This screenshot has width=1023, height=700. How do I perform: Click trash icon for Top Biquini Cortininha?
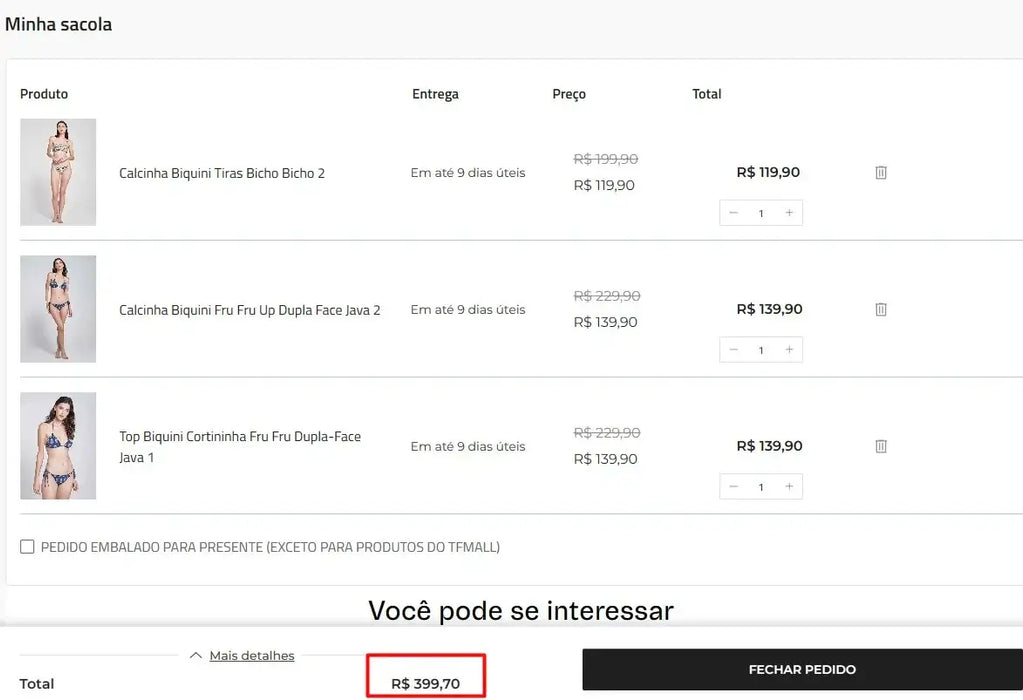(x=881, y=447)
